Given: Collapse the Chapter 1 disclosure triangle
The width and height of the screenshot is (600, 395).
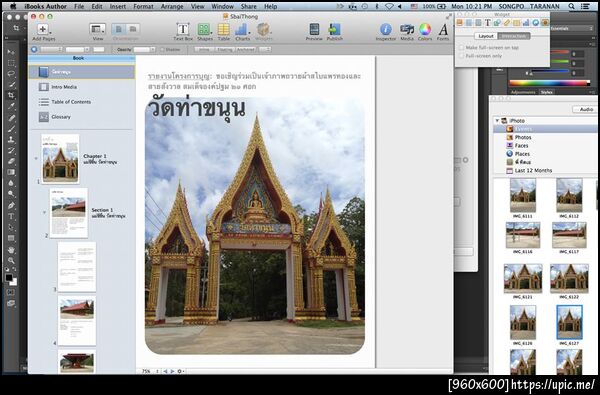Looking at the screenshot, I should [x=36, y=158].
